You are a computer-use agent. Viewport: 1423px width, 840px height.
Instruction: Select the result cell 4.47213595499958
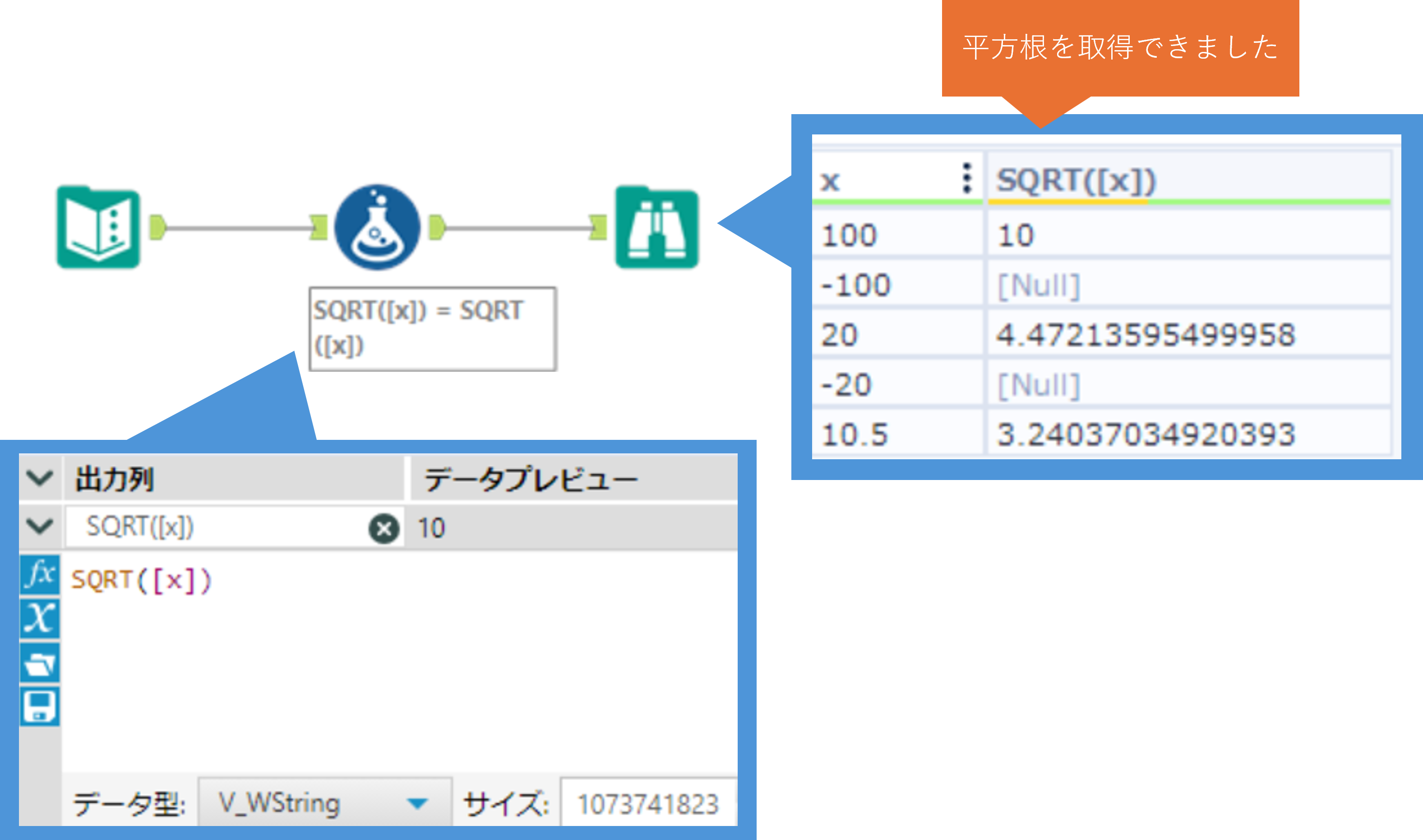1145,335
